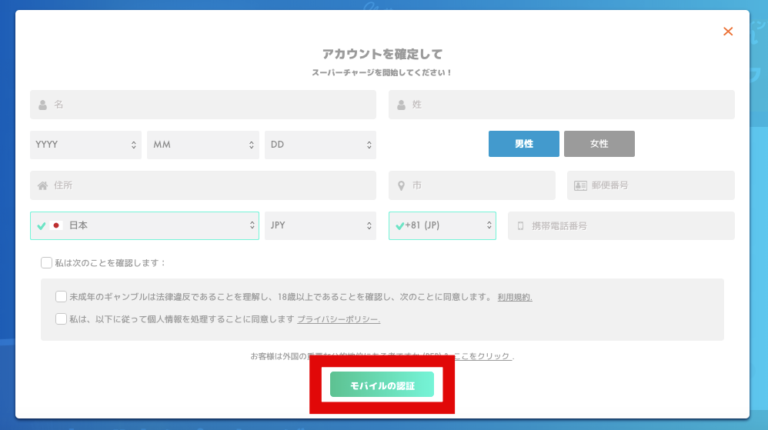Click the first name (名) input field
This screenshot has height=430, width=768.
203,104
